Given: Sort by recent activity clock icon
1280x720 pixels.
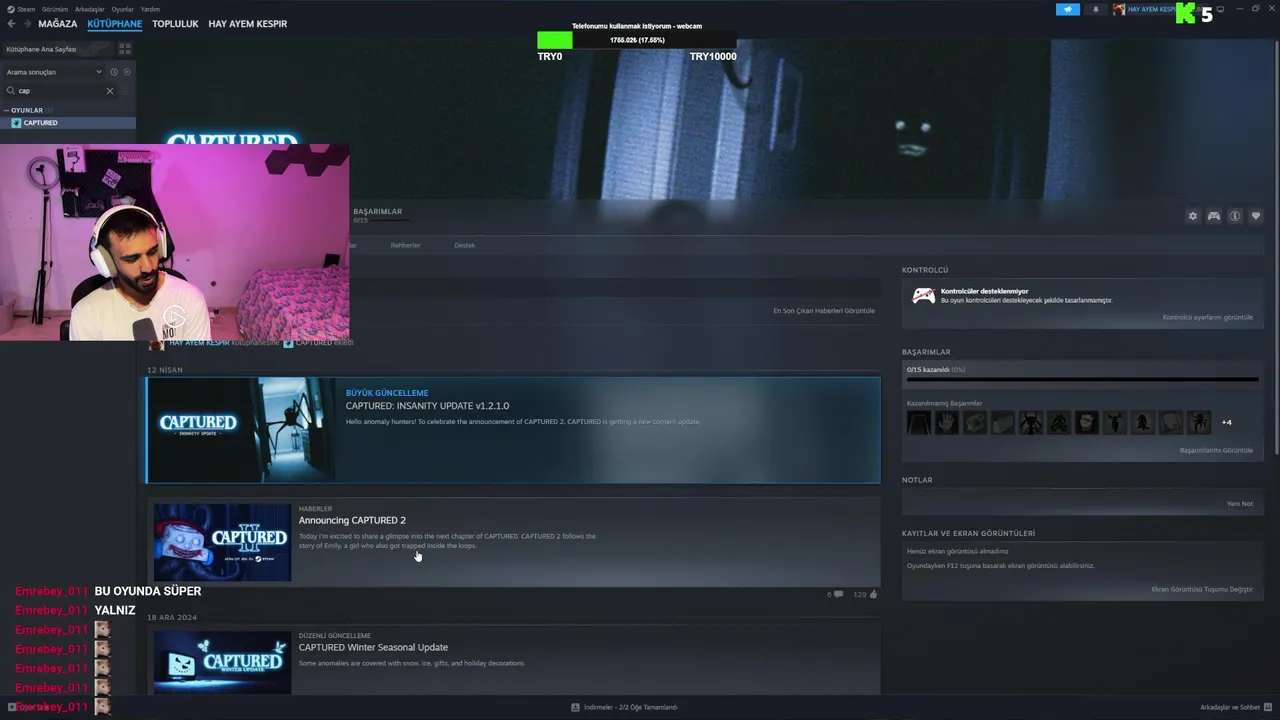Looking at the screenshot, I should 114,72.
